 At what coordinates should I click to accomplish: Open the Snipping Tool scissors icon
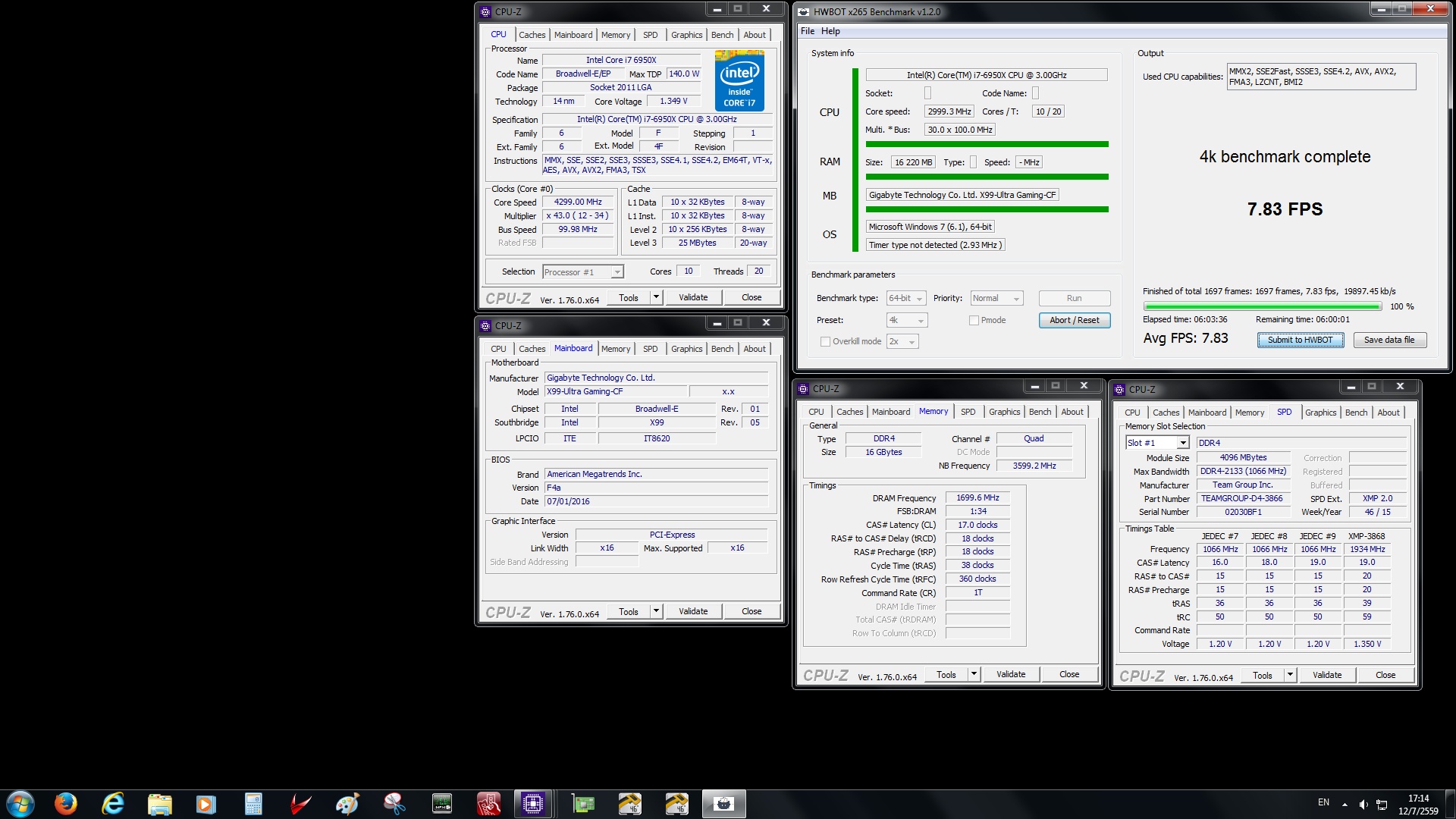click(x=394, y=804)
